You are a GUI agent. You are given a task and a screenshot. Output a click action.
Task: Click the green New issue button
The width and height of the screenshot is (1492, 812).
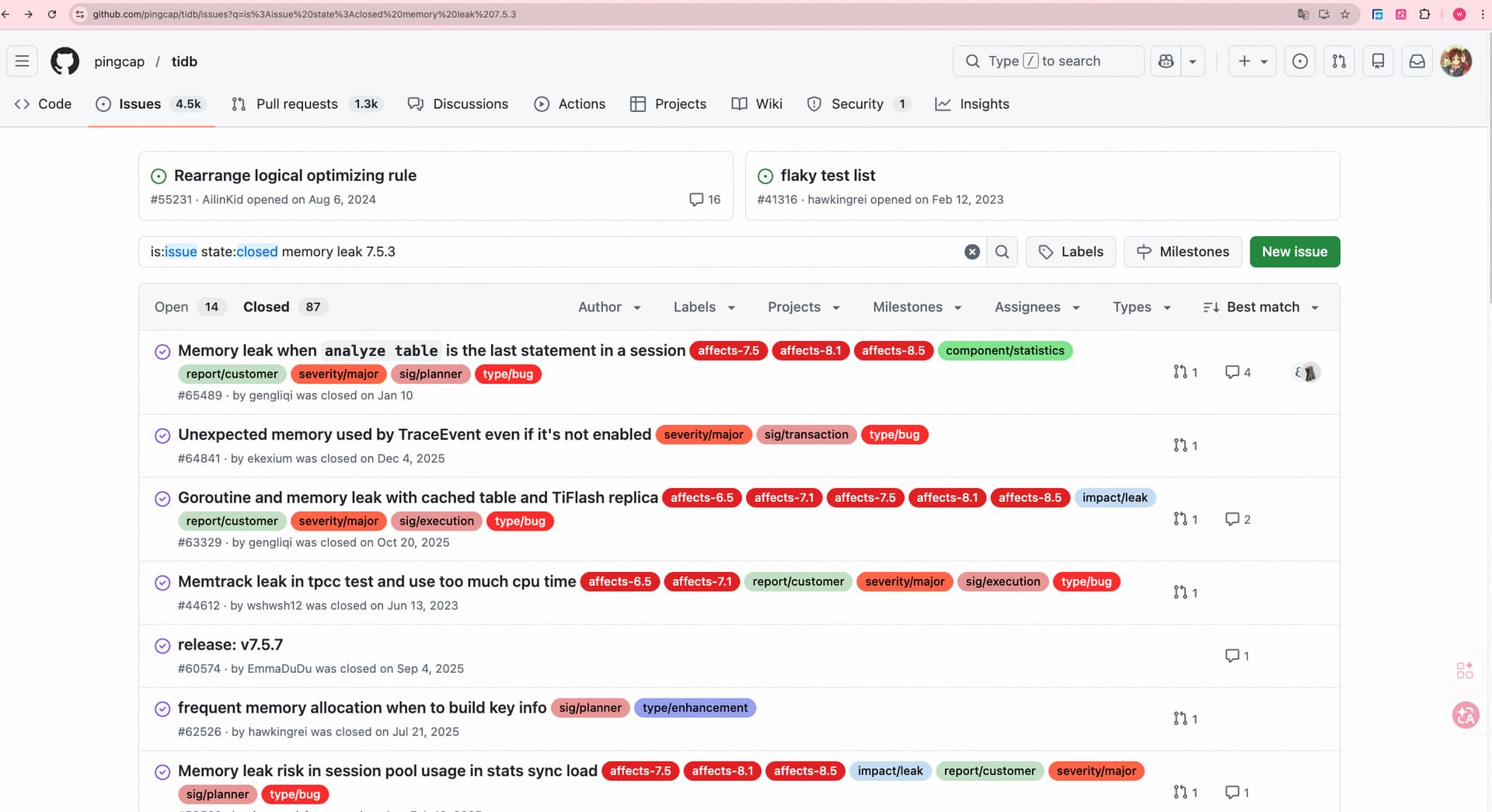(1295, 252)
